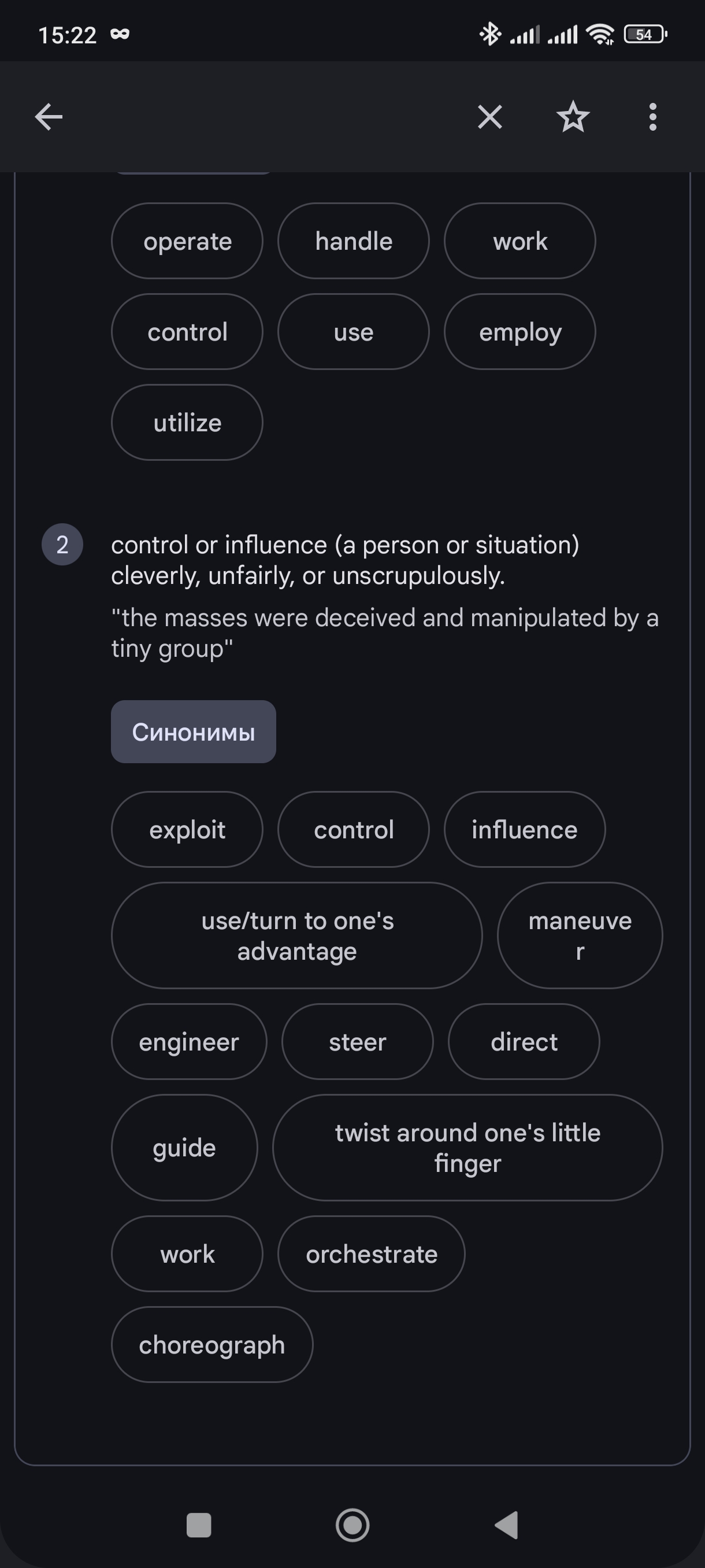Screen dimensions: 705x1568
Task: Tap the 'employ' synonym chip
Action: click(520, 332)
